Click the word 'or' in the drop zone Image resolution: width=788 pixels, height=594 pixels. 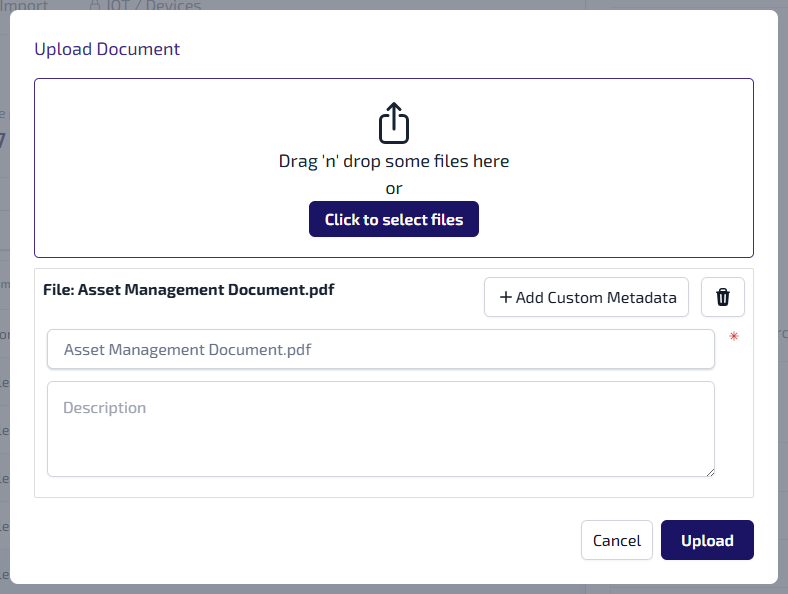(394, 188)
